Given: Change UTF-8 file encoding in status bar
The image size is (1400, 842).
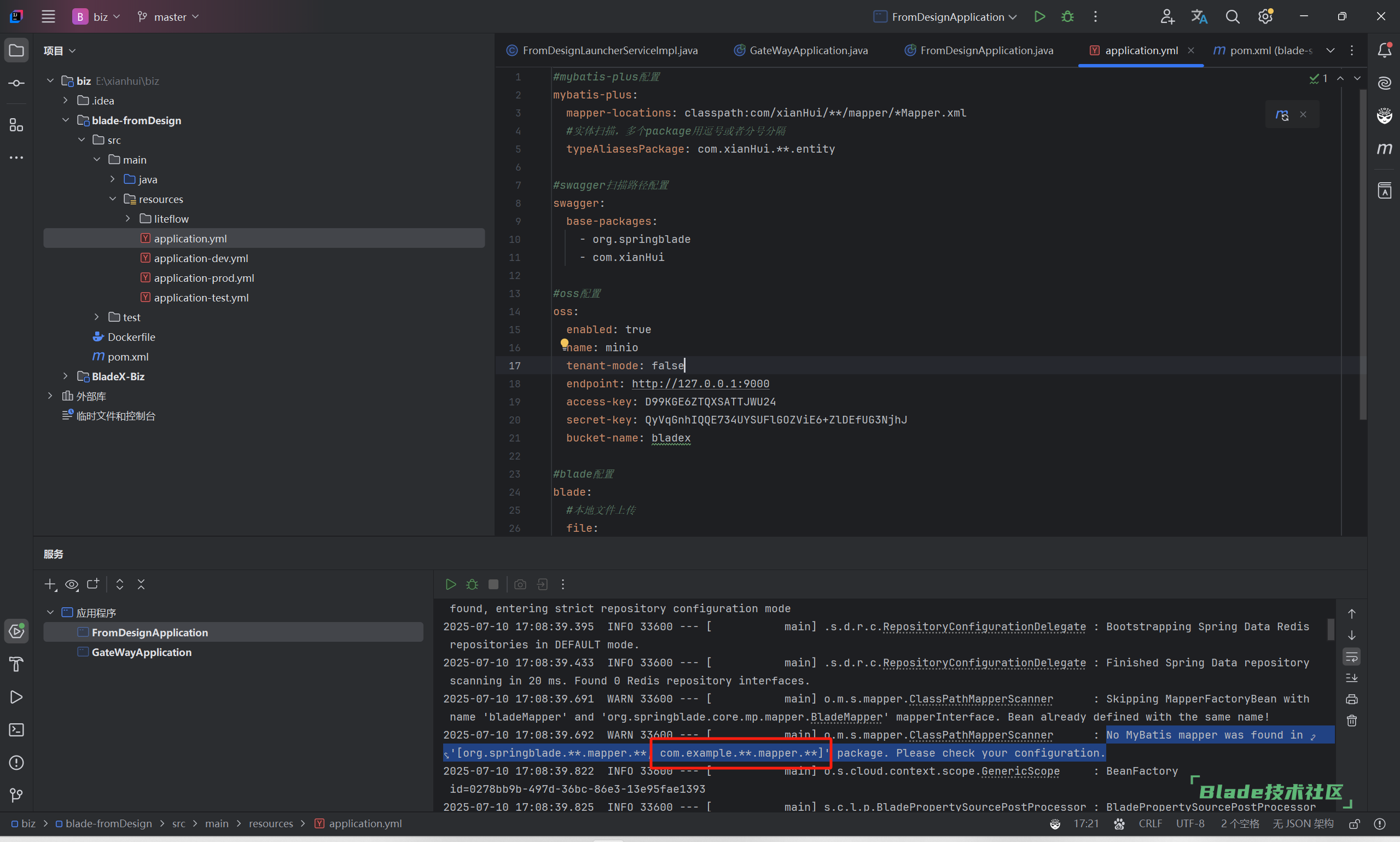Looking at the screenshot, I should point(1189,824).
